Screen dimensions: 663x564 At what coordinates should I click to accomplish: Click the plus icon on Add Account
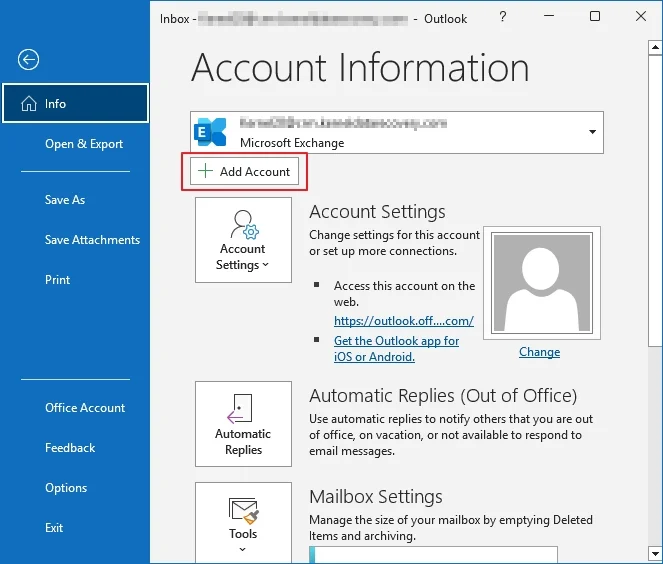(x=205, y=171)
